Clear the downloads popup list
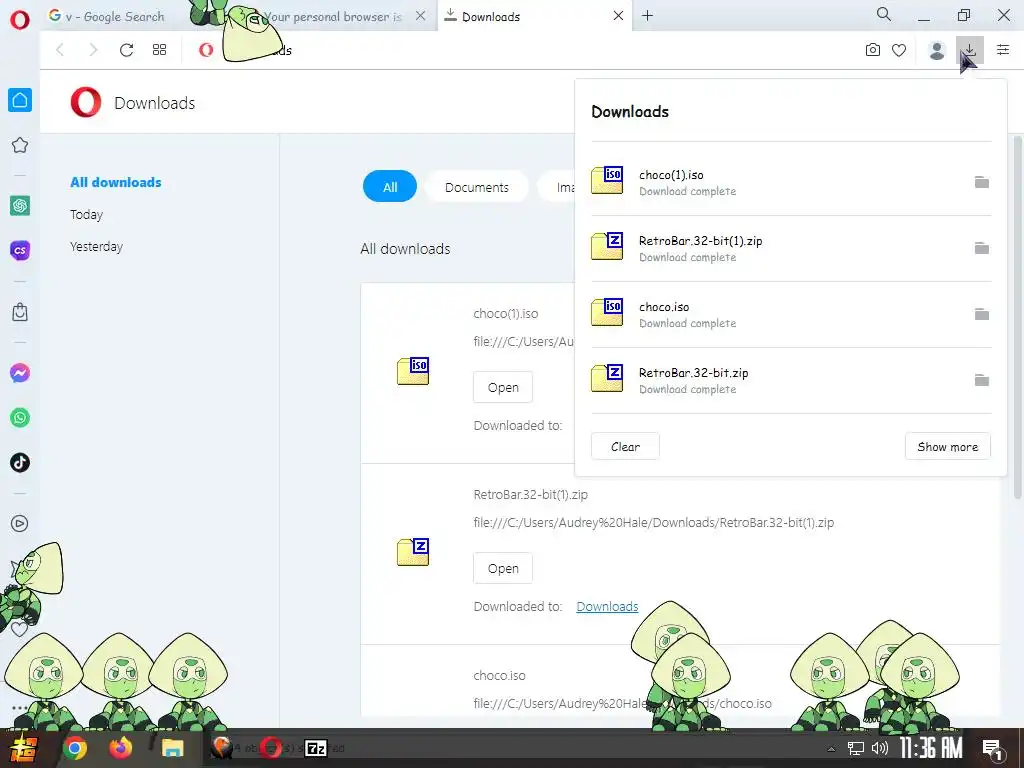 click(x=625, y=447)
